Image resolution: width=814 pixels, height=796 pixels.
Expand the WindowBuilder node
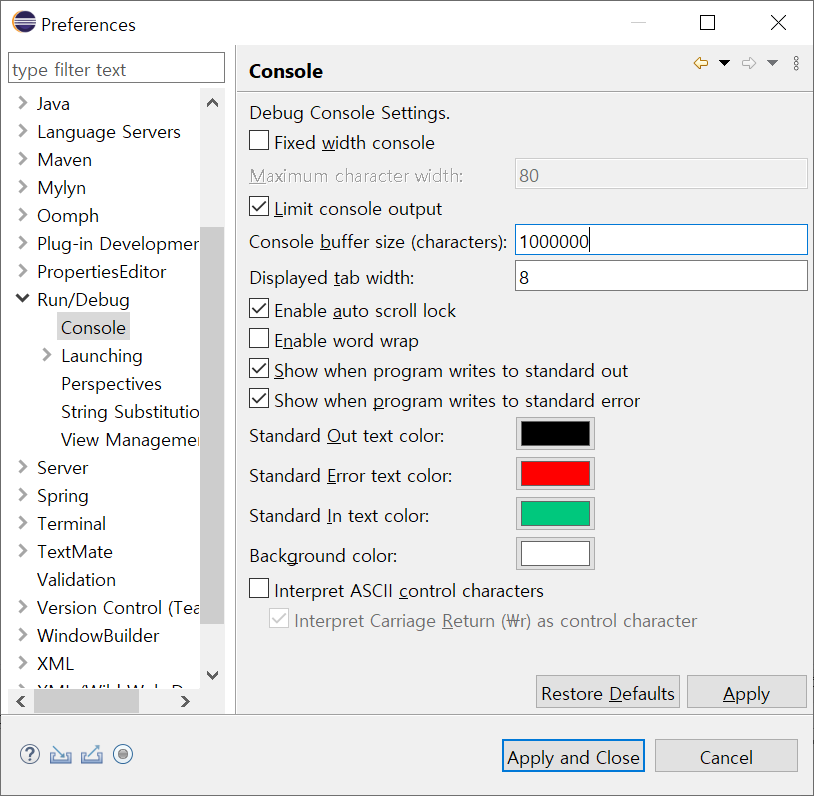(22, 635)
